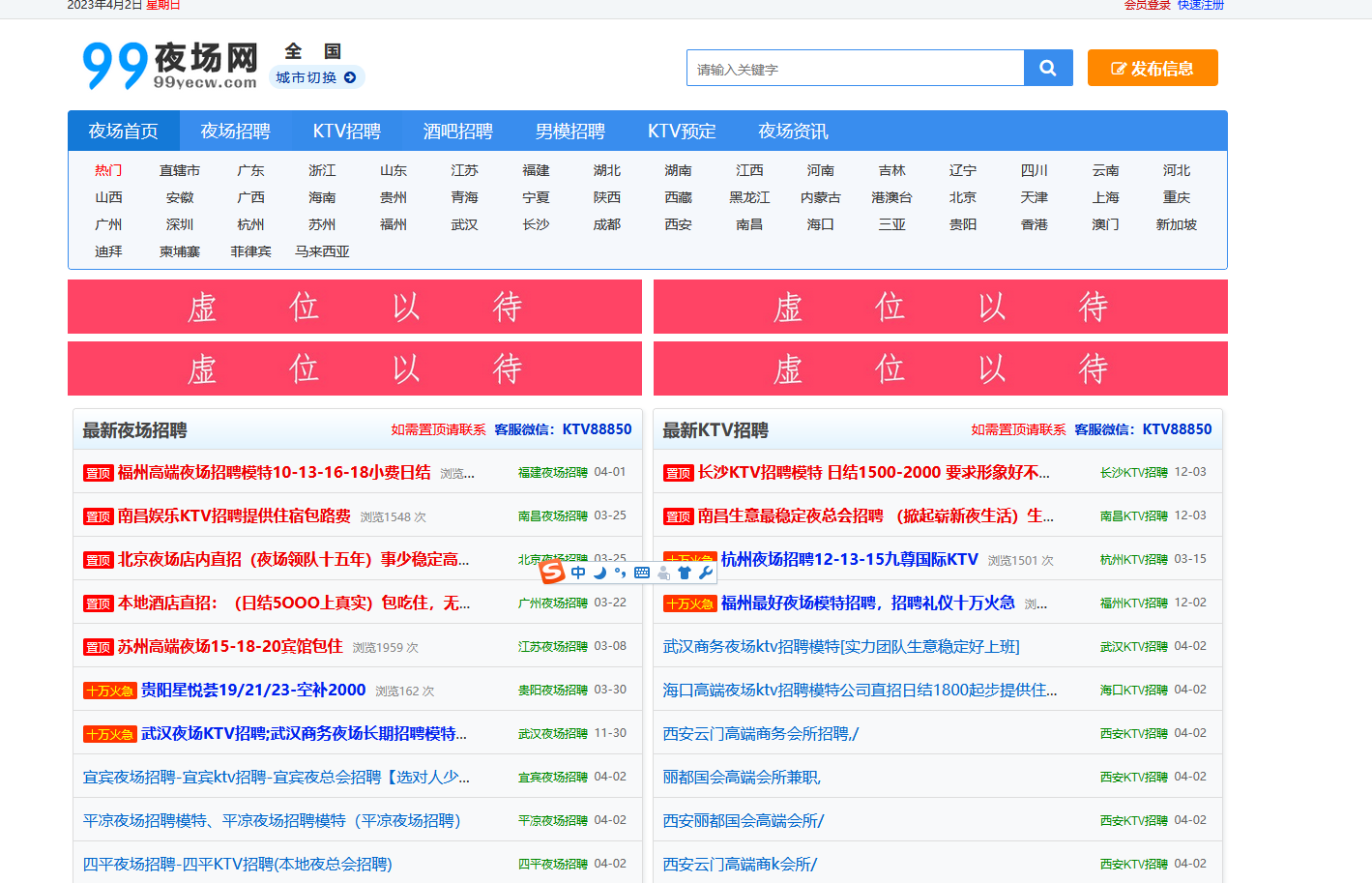Click the Sogou user account icon
1372x883 pixels.
(663, 573)
